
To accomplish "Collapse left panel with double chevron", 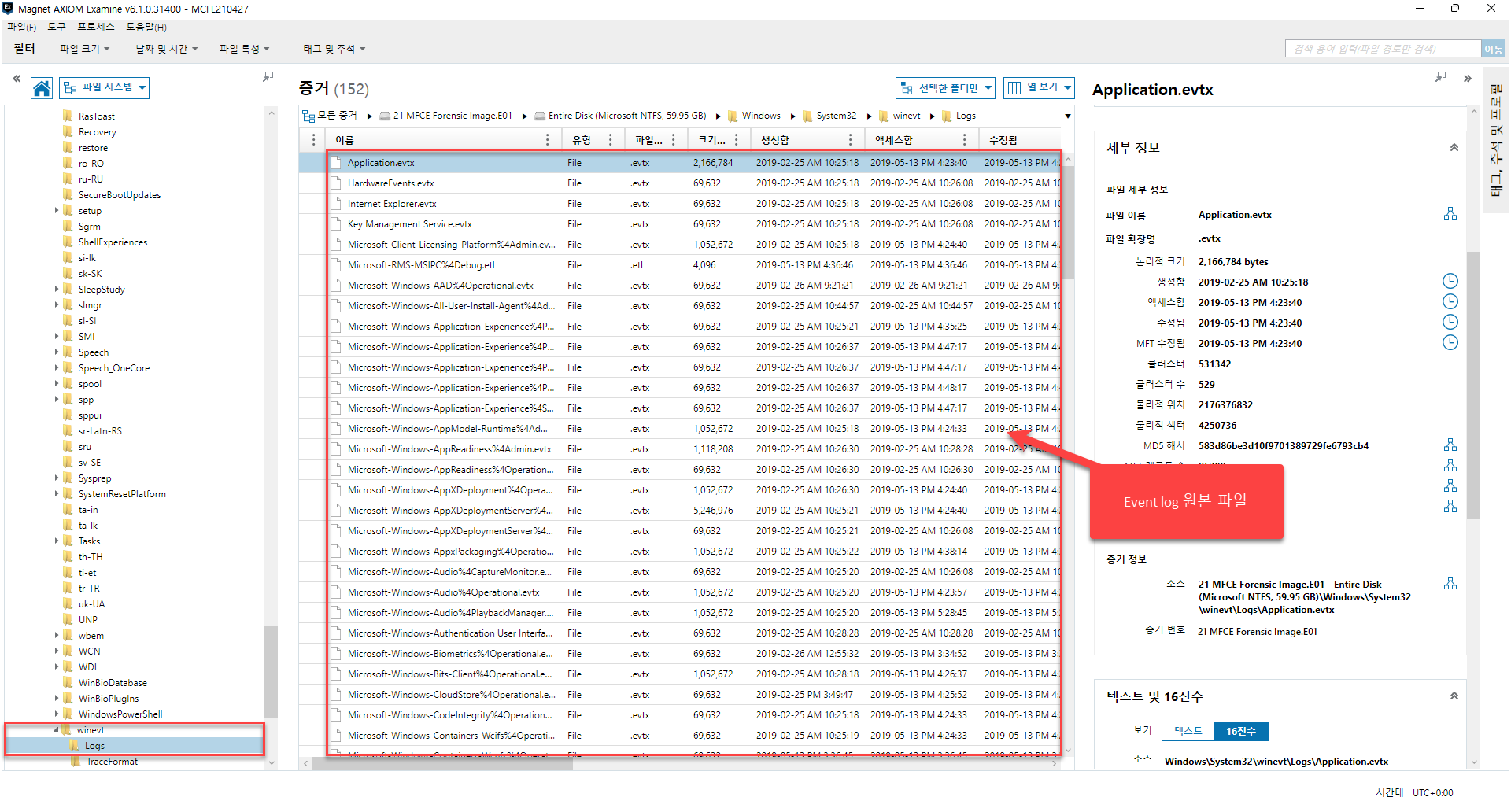I will coord(17,79).
